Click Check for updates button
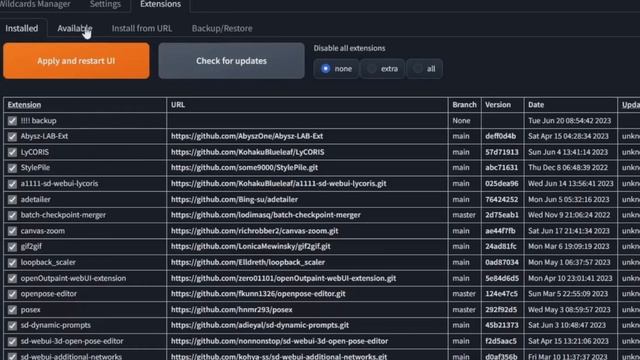This screenshot has height=360, width=640. pyautogui.click(x=231, y=61)
